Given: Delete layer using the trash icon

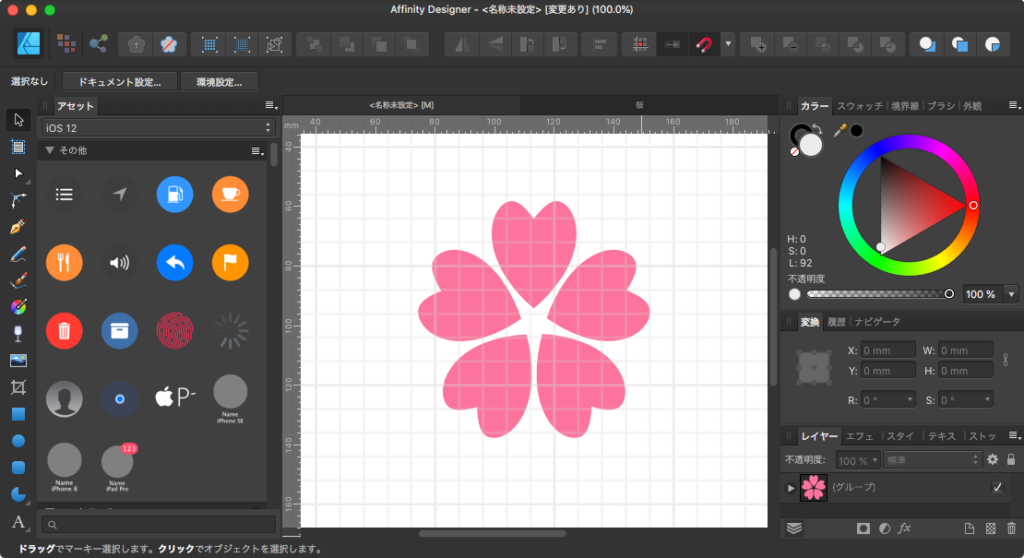Looking at the screenshot, I should coord(1011,528).
